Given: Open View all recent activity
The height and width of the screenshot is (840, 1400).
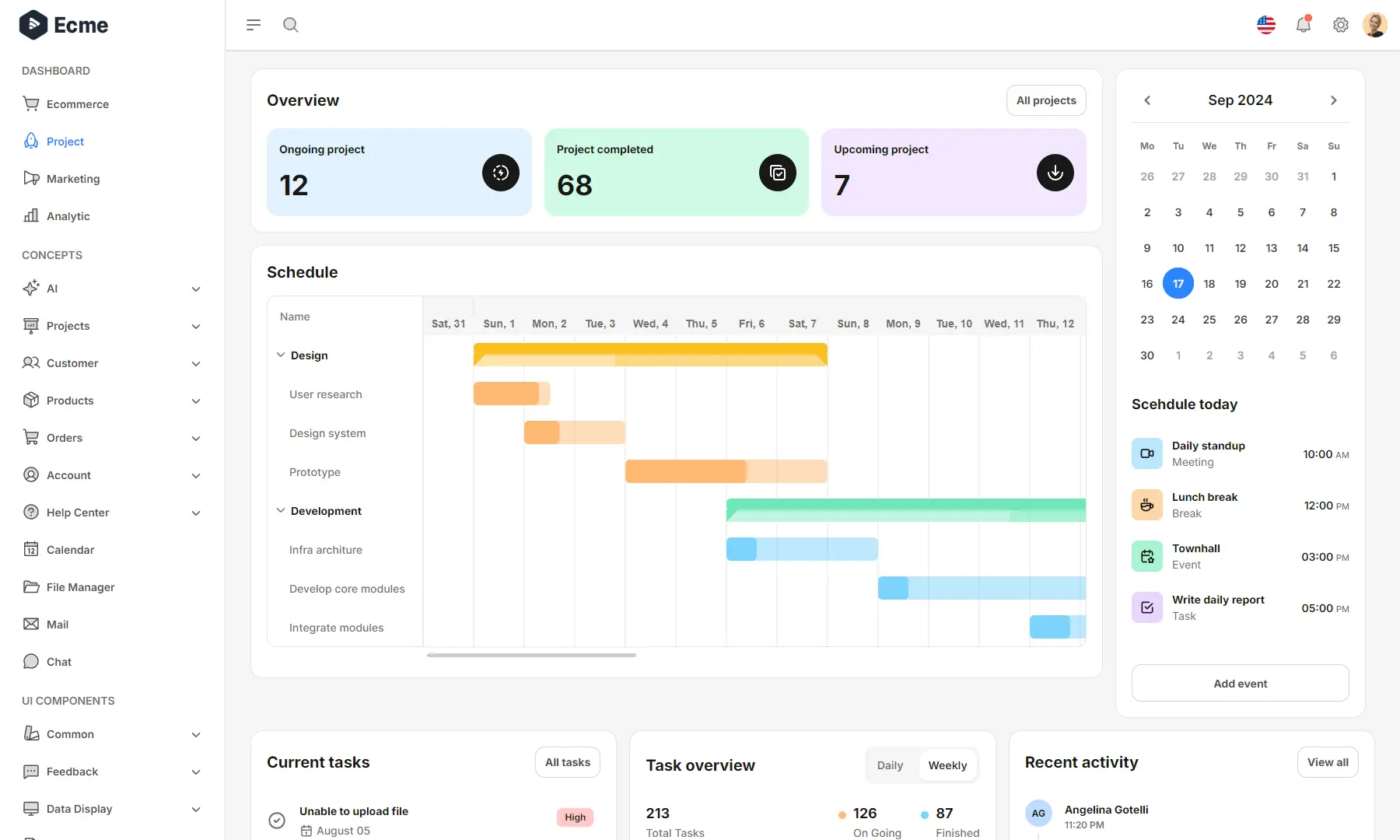Looking at the screenshot, I should coord(1328,762).
